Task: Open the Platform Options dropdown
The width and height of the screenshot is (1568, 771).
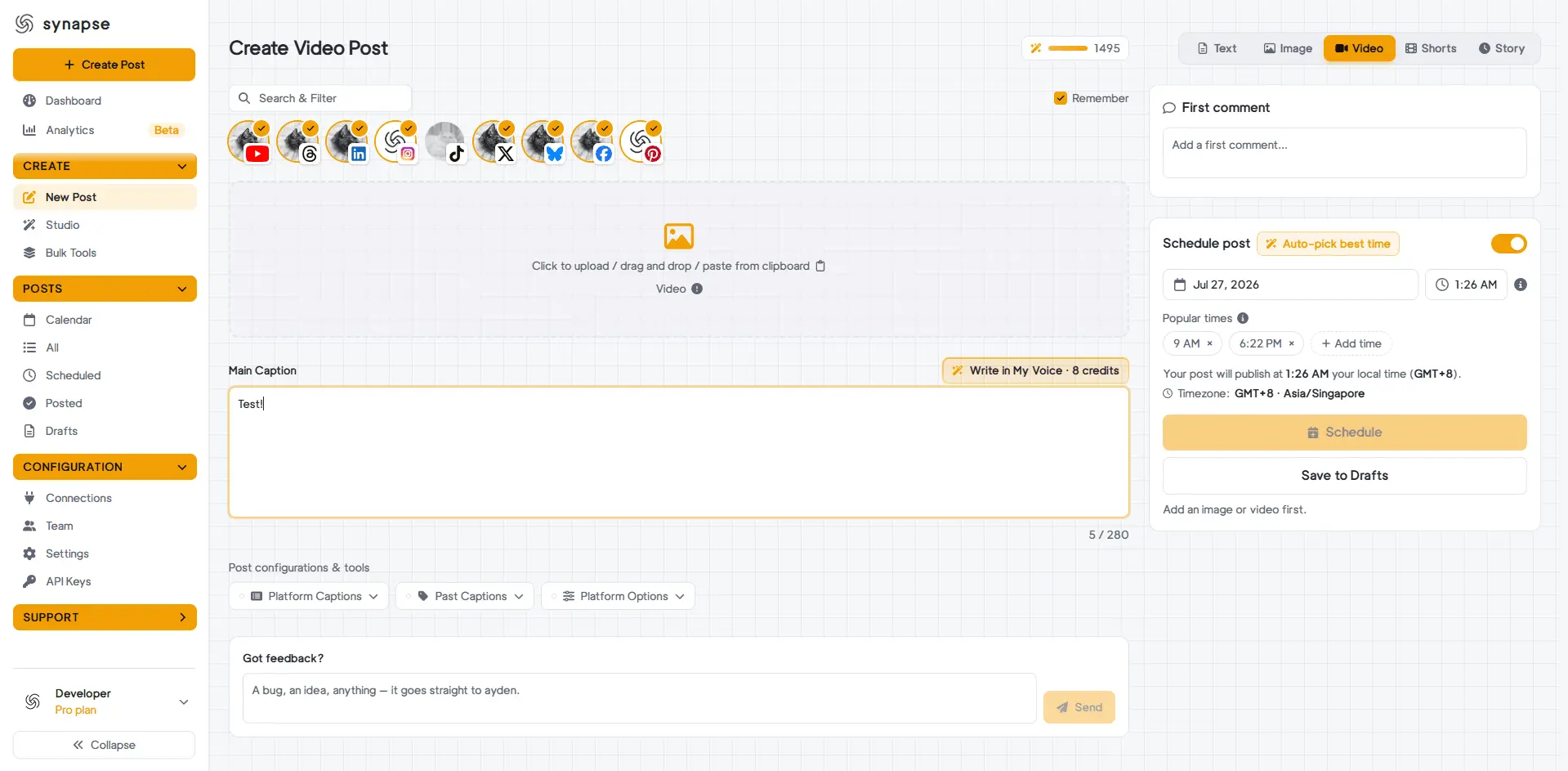Action: point(619,596)
